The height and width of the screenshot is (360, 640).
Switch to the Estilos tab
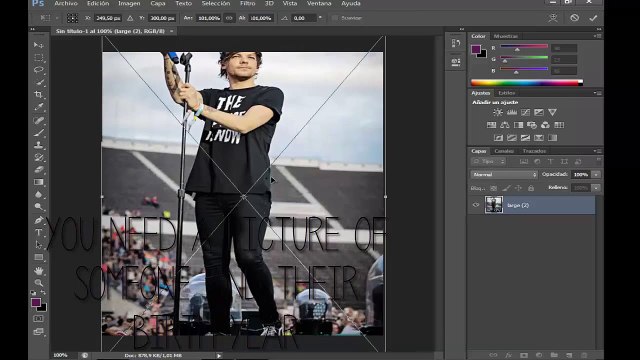tap(507, 93)
